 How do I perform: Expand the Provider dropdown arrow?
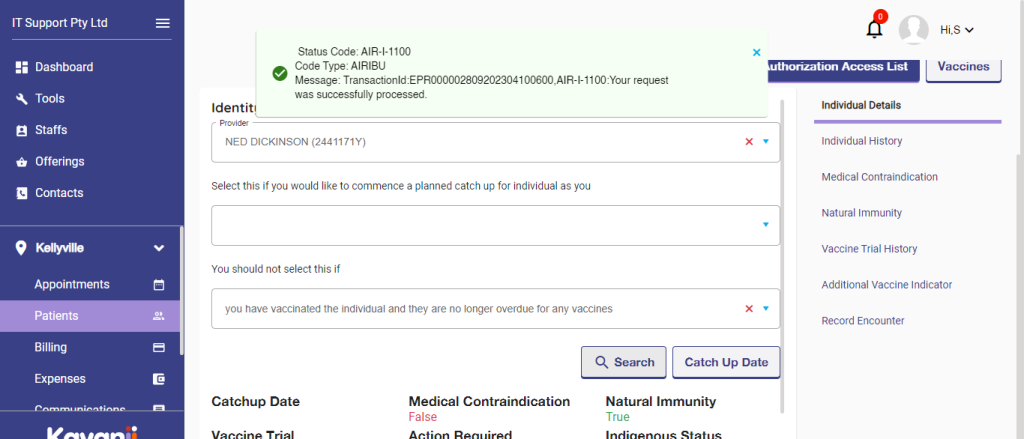pos(766,142)
